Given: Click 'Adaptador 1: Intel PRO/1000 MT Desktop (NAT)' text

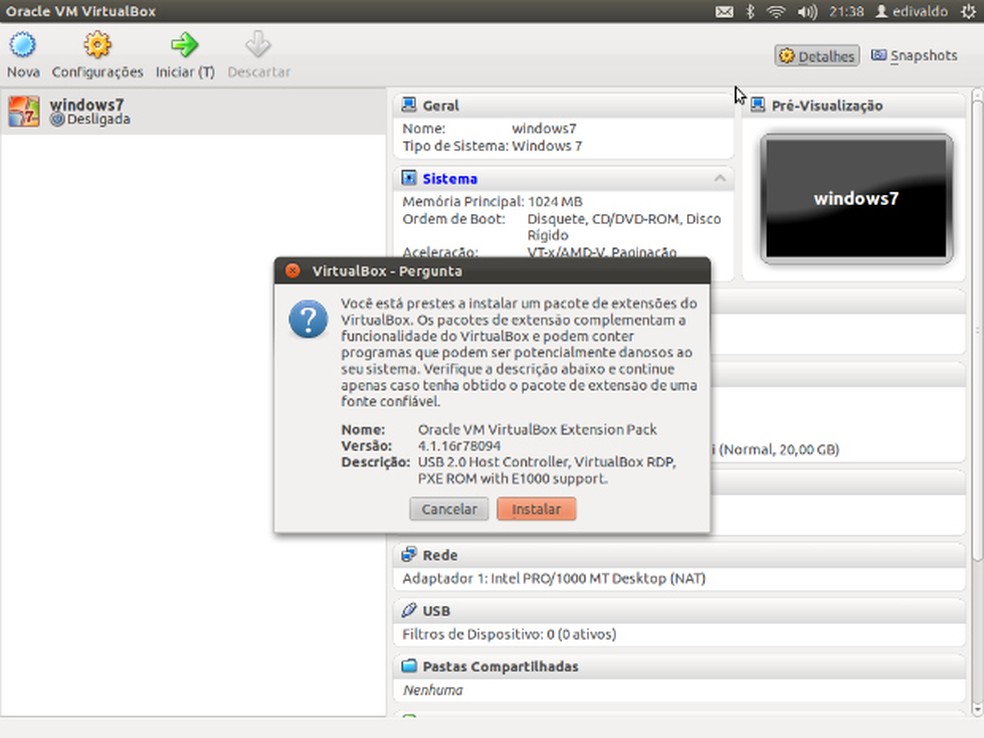Looking at the screenshot, I should coord(554,578).
